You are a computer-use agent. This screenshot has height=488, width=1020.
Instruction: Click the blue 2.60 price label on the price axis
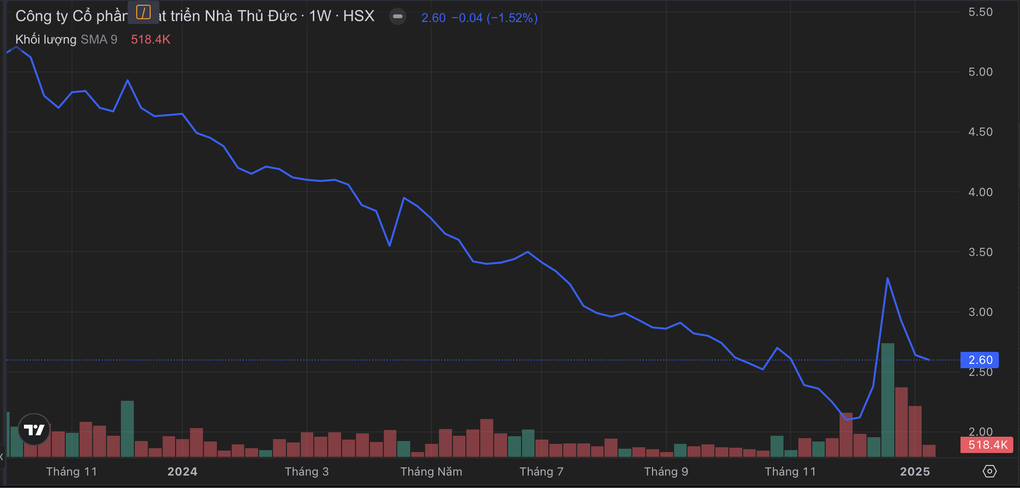[x=980, y=360]
